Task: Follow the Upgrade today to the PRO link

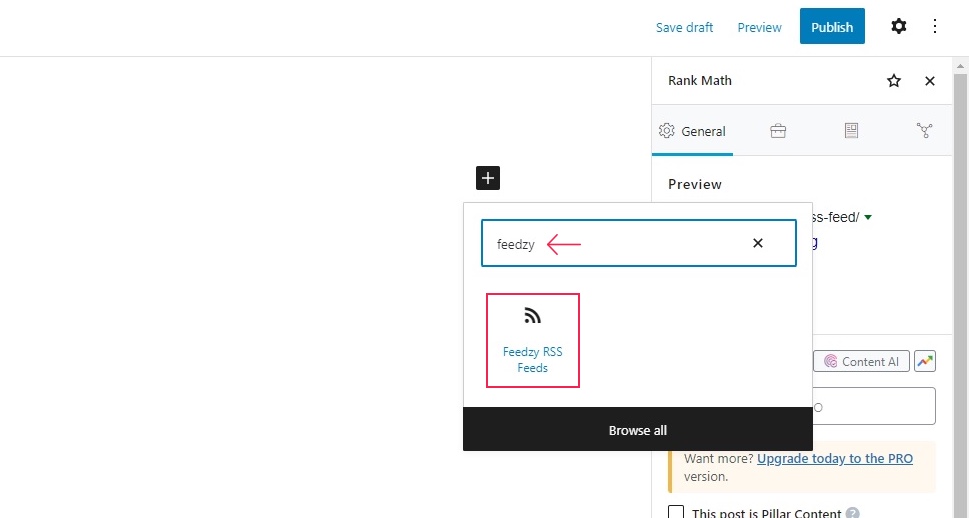Action: tap(835, 459)
